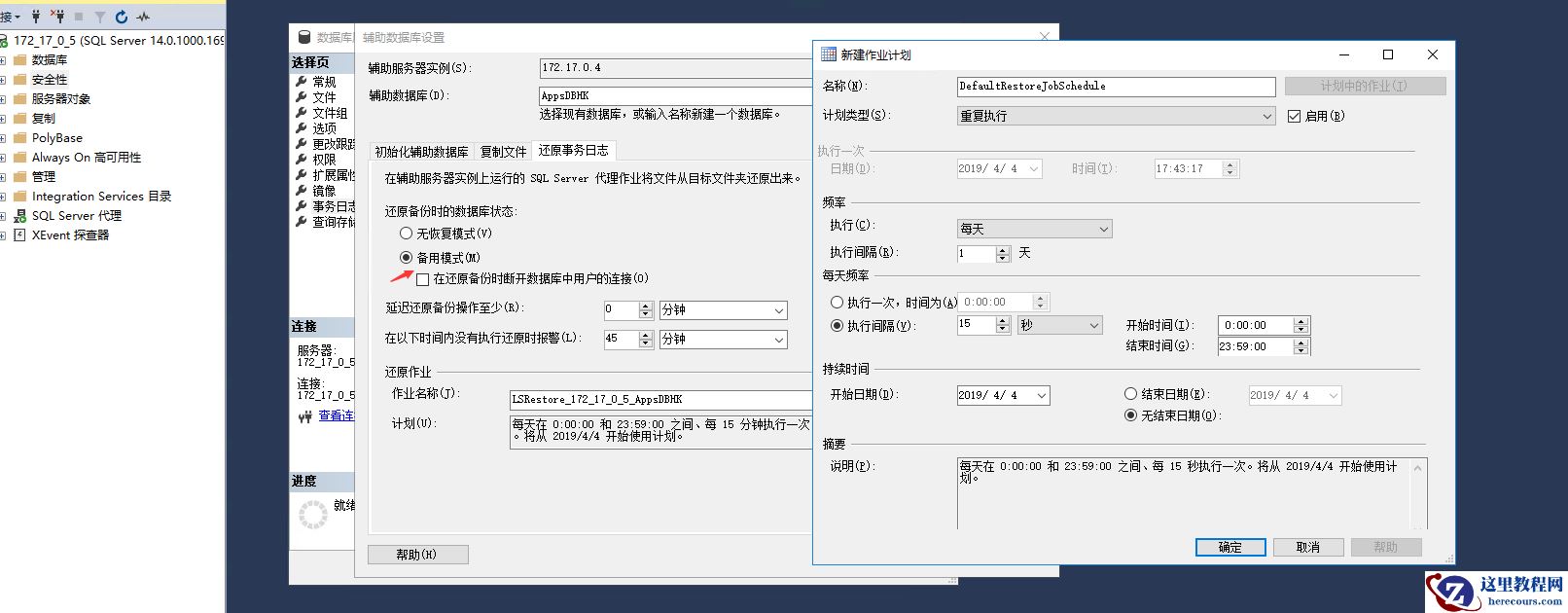Screen dimensions: 1568x613
Task: Click the Disconnect plug icon with red X
Action: 57,17
